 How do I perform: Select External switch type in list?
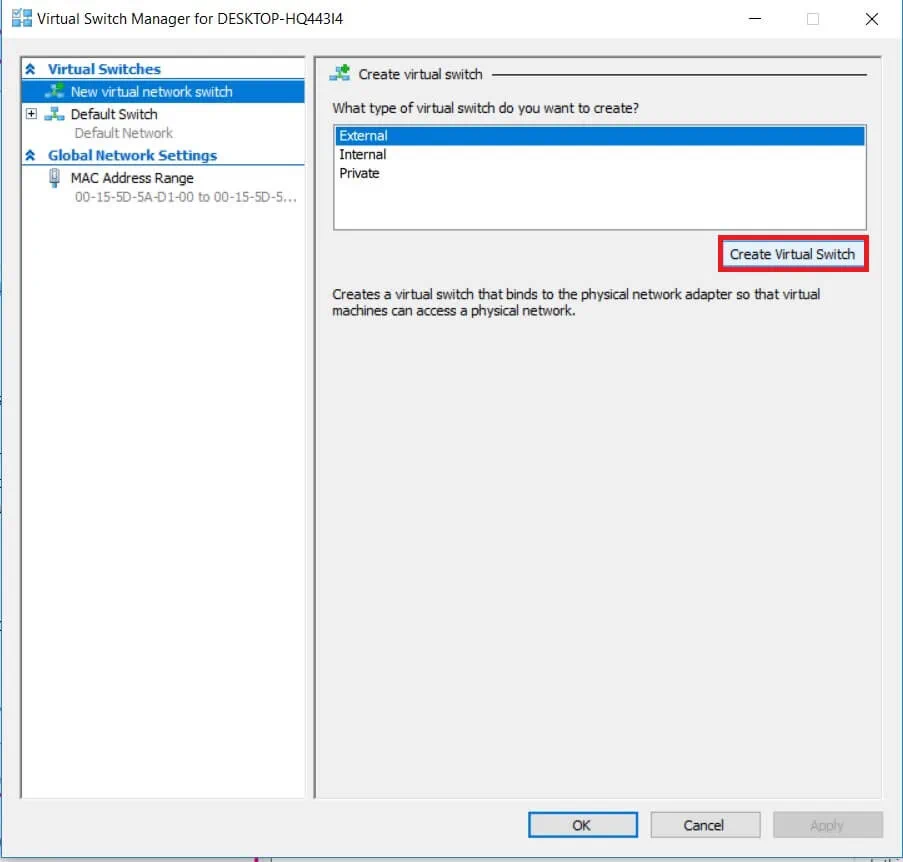click(363, 136)
